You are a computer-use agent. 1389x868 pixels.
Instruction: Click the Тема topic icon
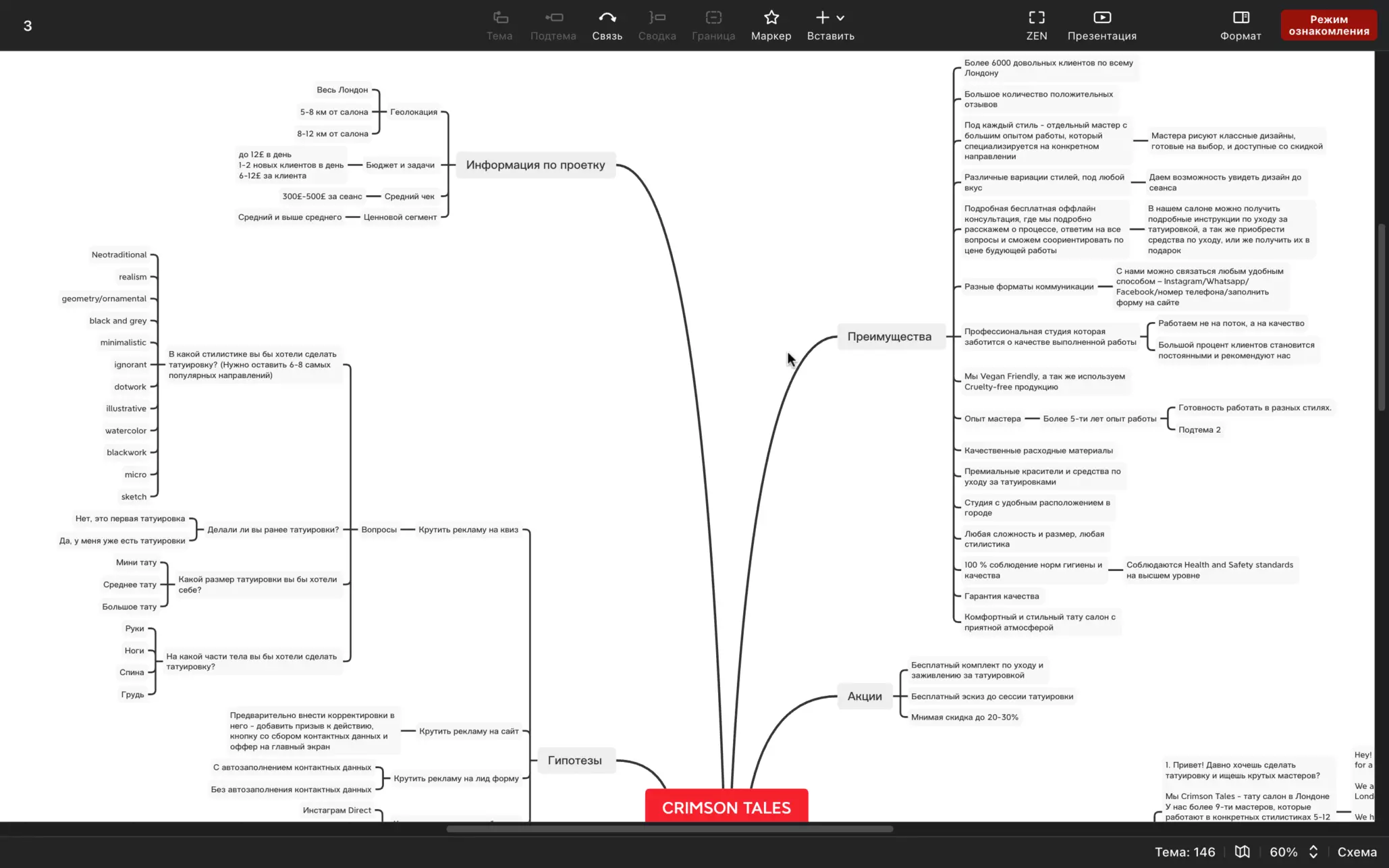pyautogui.click(x=499, y=18)
